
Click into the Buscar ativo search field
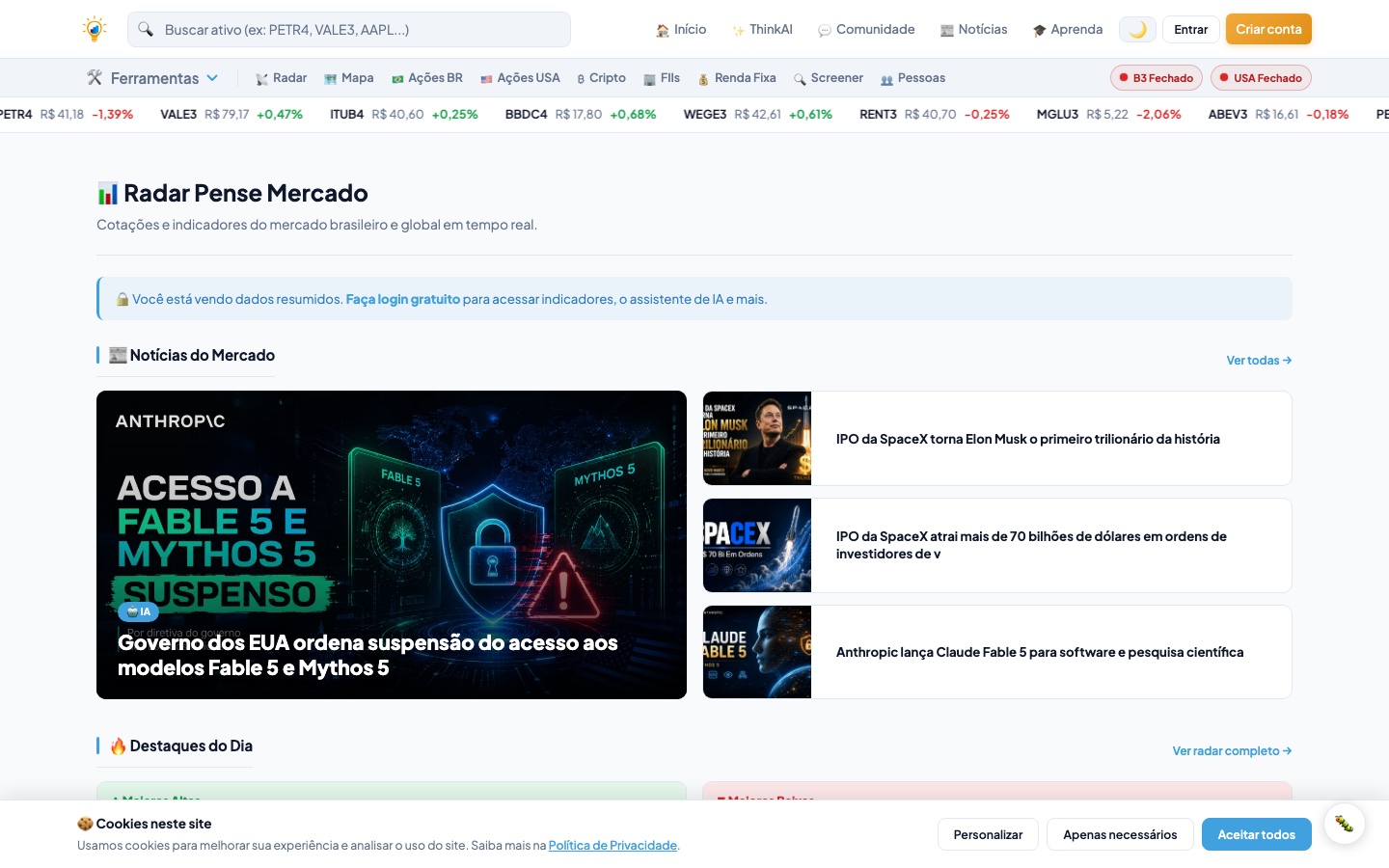(349, 29)
